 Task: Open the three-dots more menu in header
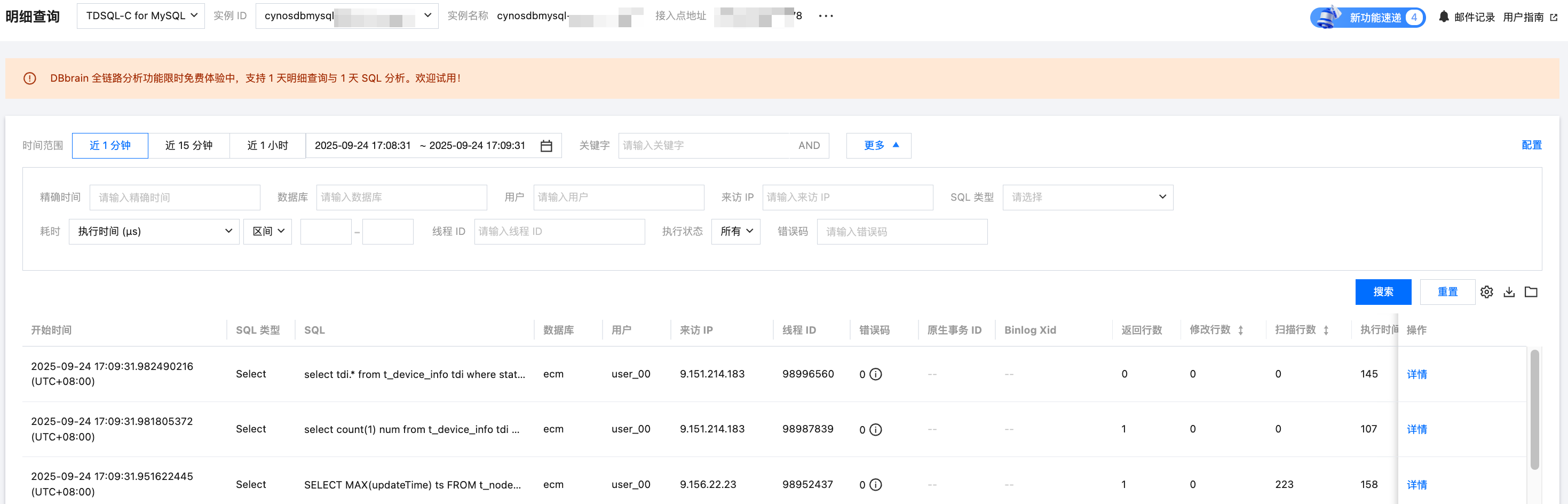point(826,16)
